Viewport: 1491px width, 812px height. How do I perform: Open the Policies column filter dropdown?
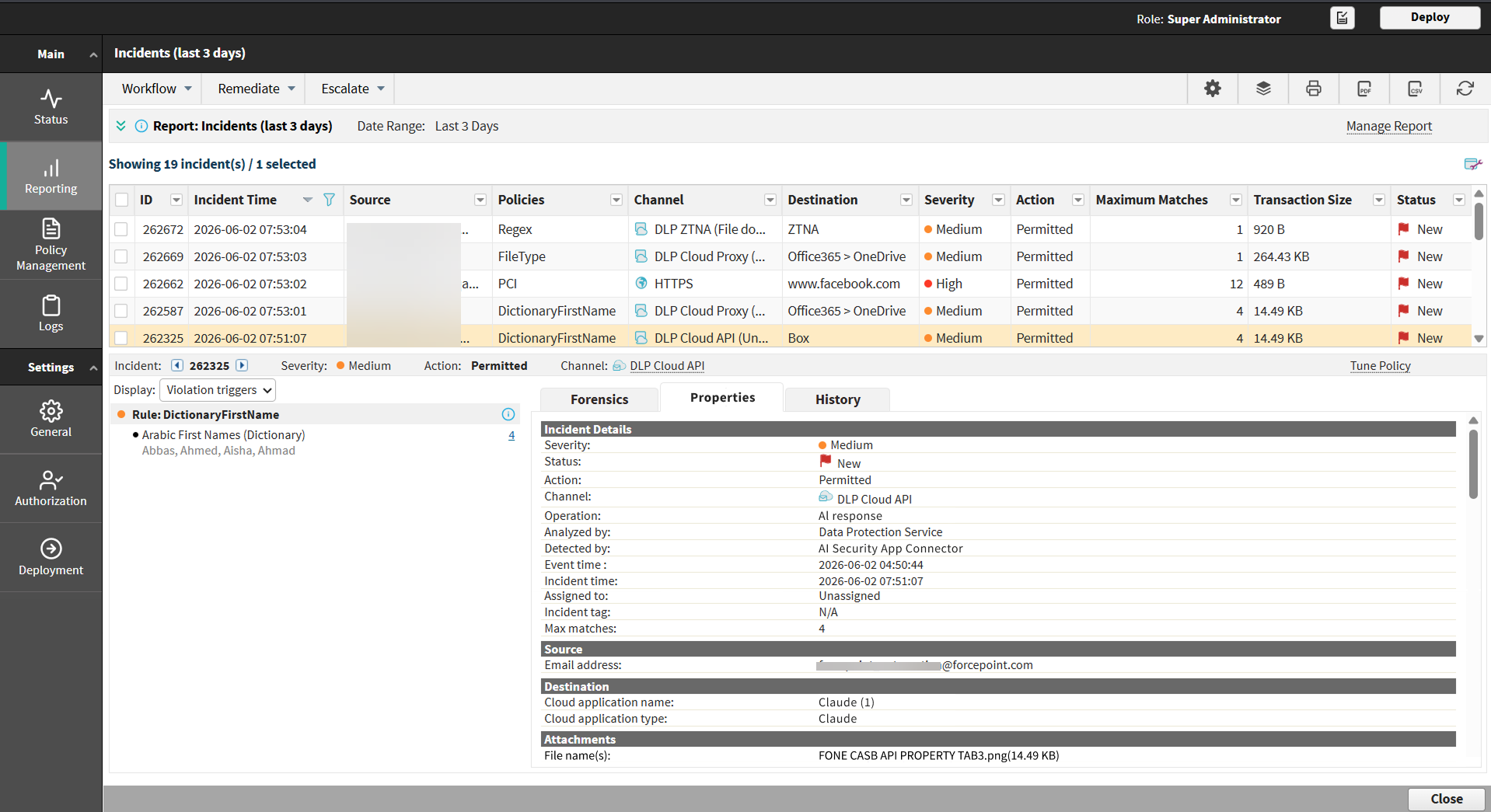[616, 200]
